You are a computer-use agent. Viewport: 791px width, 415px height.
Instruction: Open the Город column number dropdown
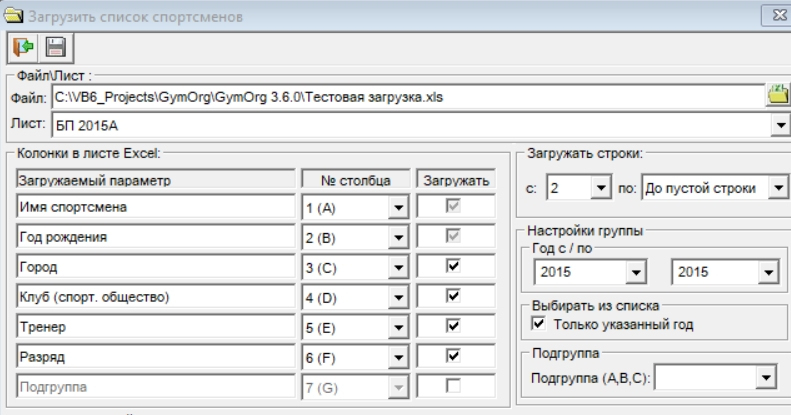coord(398,267)
